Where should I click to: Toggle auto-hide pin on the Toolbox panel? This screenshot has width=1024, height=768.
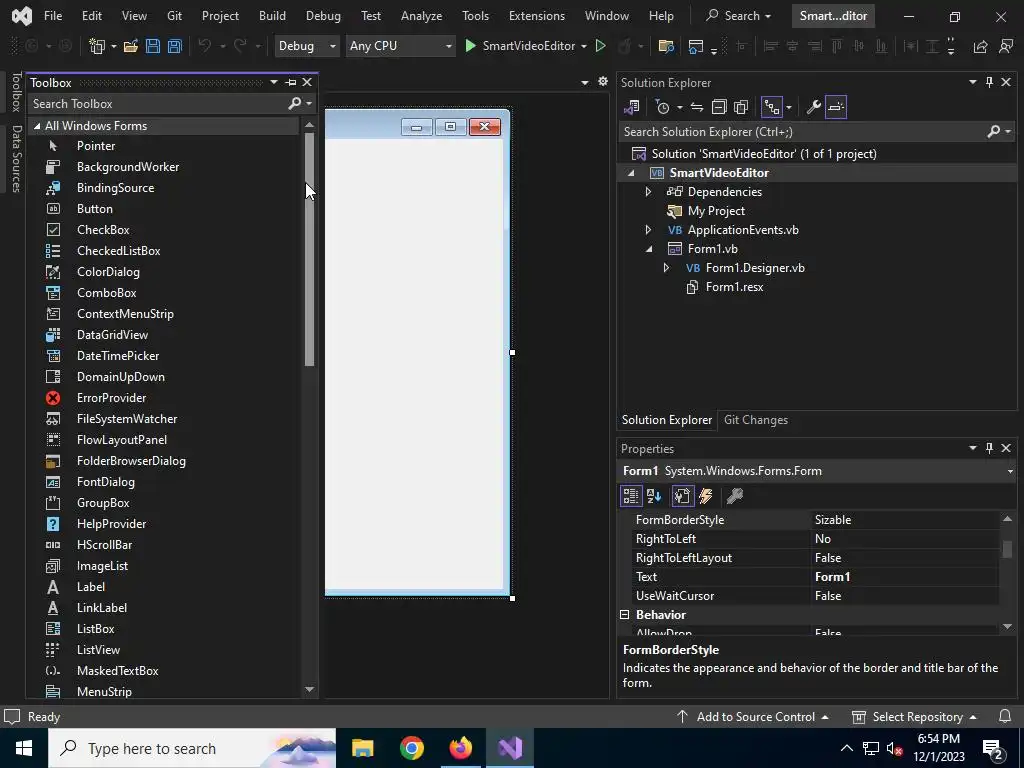(291, 82)
